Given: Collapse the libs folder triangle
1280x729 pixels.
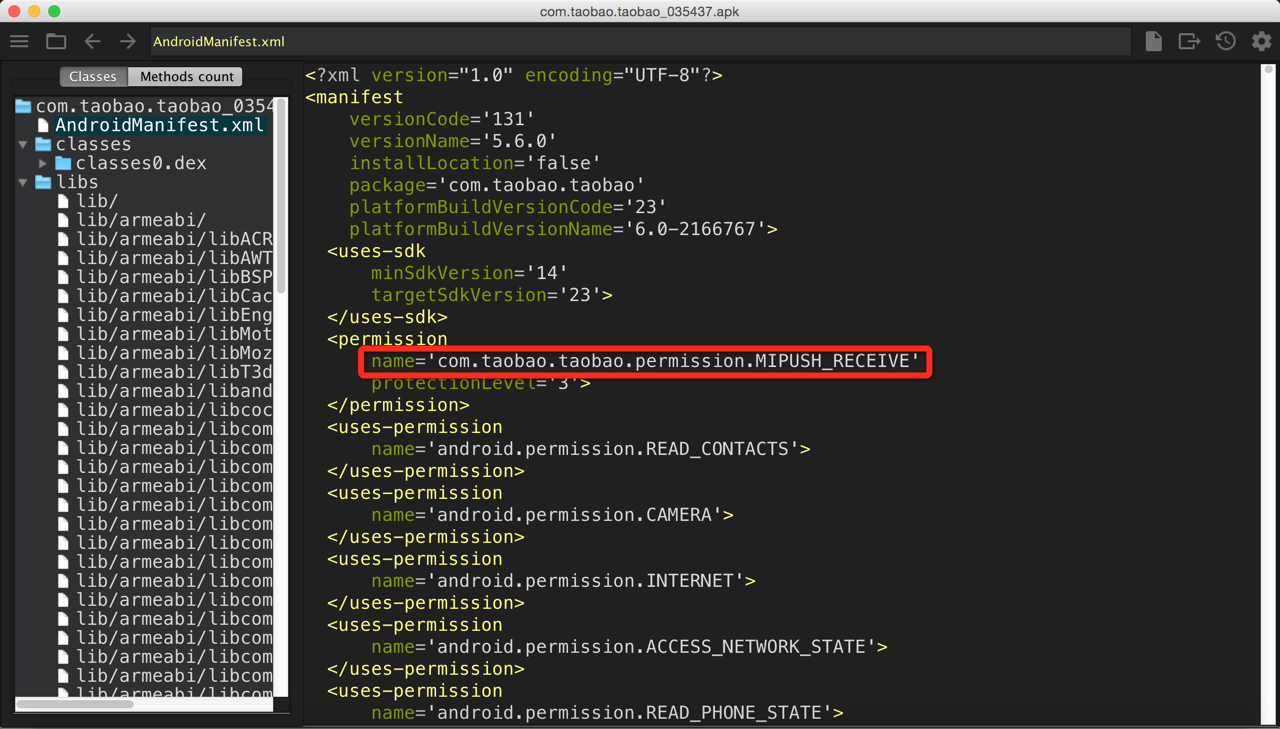Looking at the screenshot, I should (x=23, y=183).
